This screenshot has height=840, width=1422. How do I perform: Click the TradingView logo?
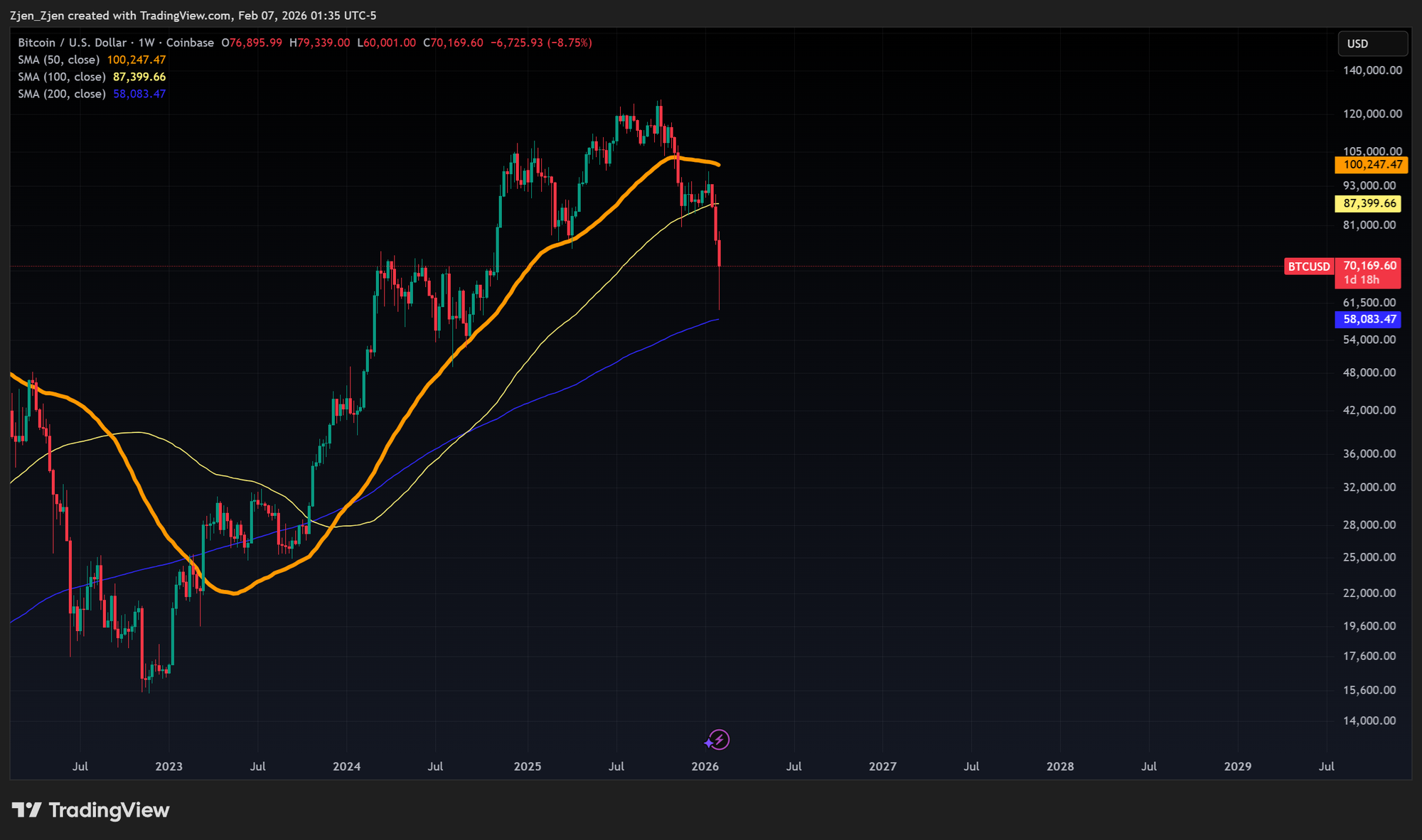click(91, 810)
